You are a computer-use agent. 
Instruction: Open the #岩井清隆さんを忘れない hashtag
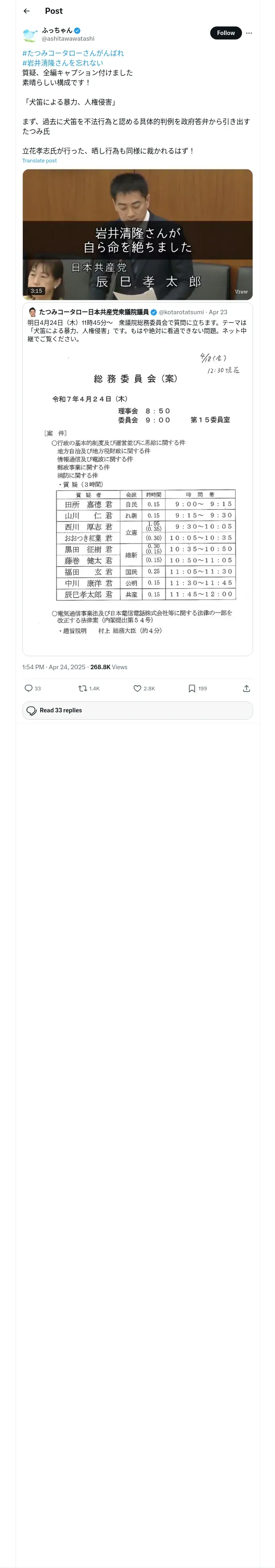[63, 63]
